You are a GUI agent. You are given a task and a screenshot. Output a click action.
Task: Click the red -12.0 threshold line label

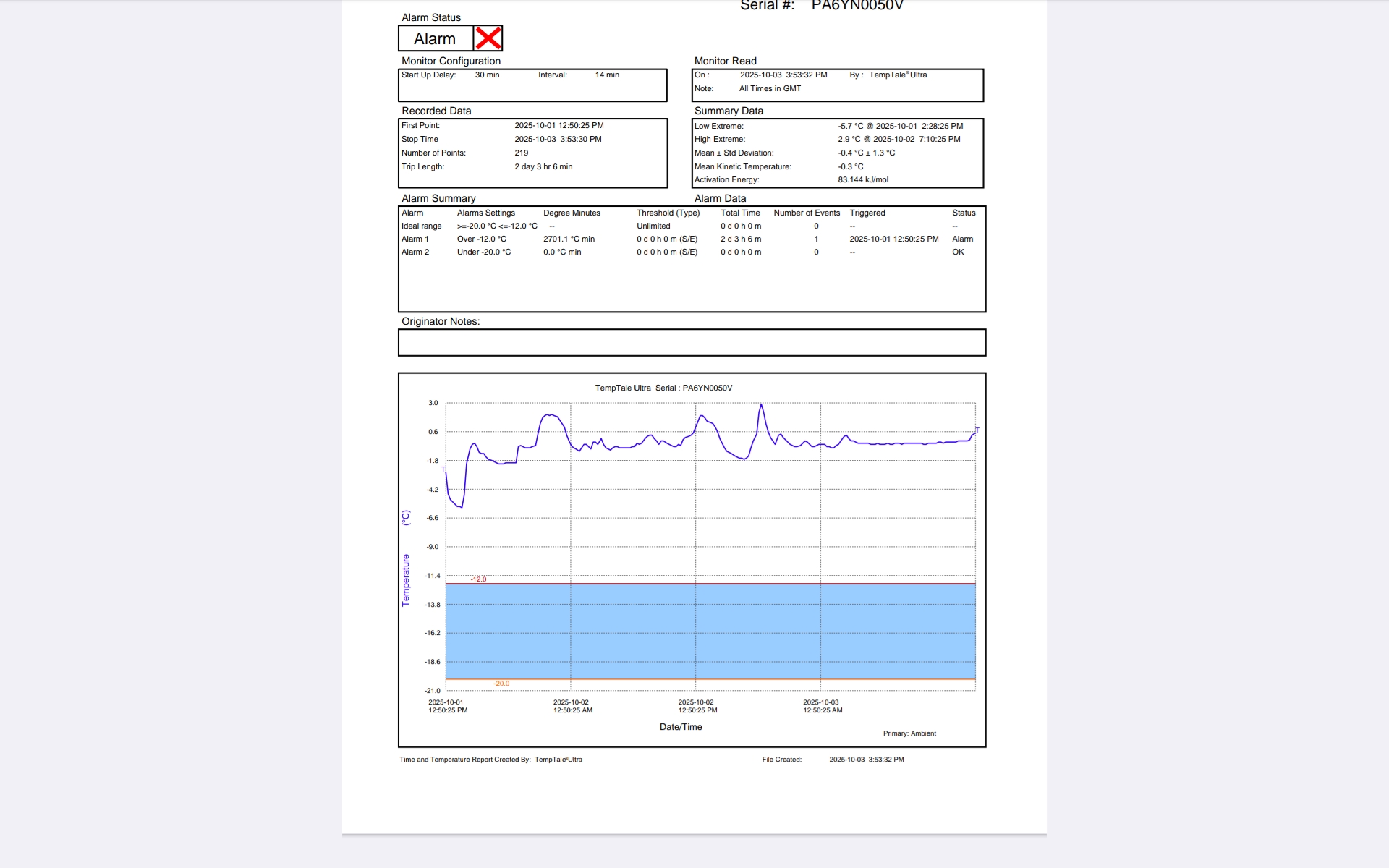coord(478,579)
